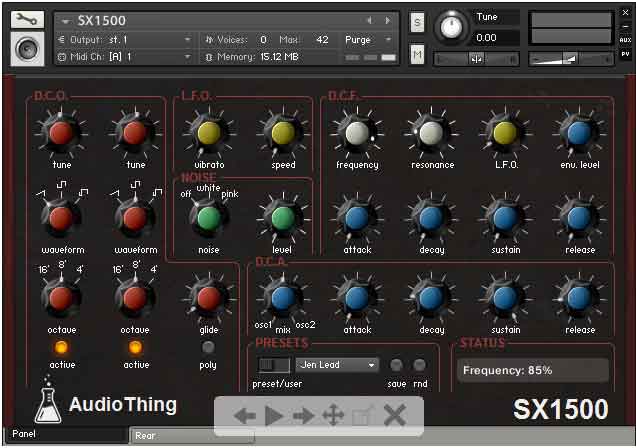Click the D.C.F. L.F.O. knob
This screenshot has height=448, width=636.
[x=505, y=133]
